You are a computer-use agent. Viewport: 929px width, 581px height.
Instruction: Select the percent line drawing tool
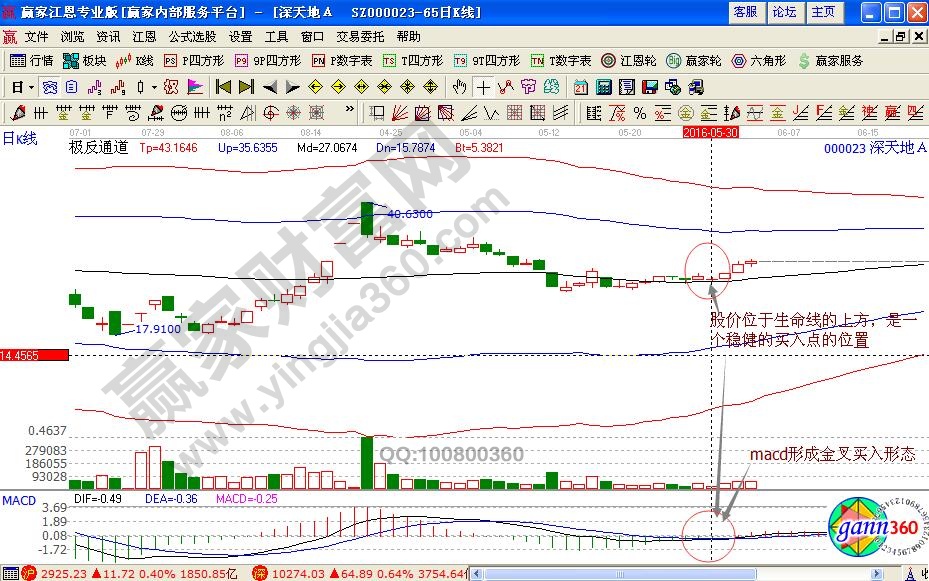click(639, 111)
